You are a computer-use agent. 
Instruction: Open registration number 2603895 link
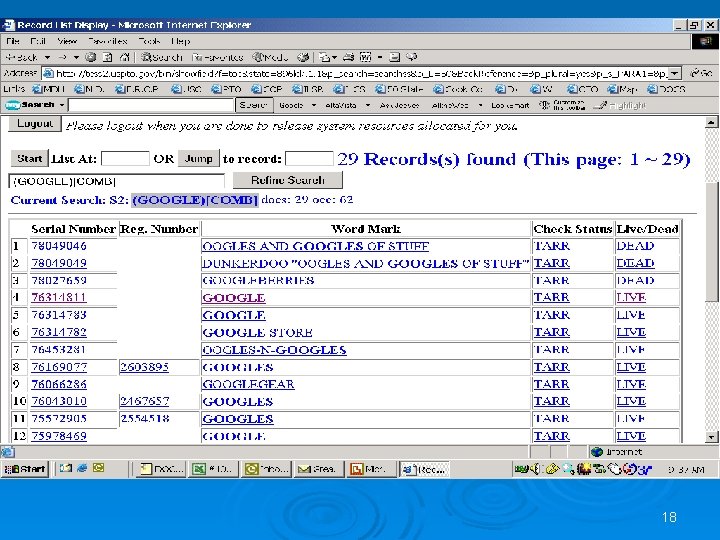(x=144, y=367)
